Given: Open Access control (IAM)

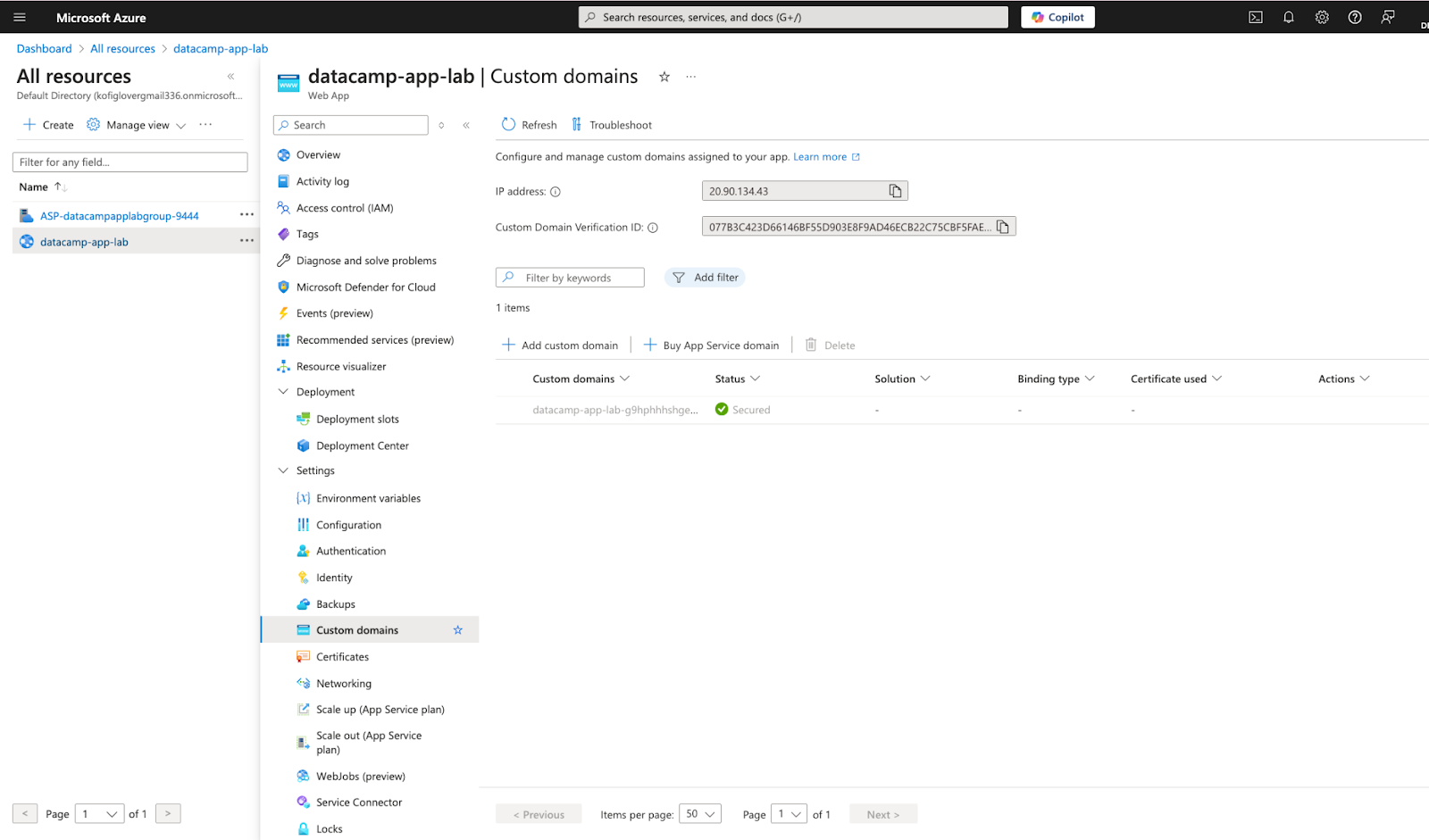Looking at the screenshot, I should coord(345,208).
